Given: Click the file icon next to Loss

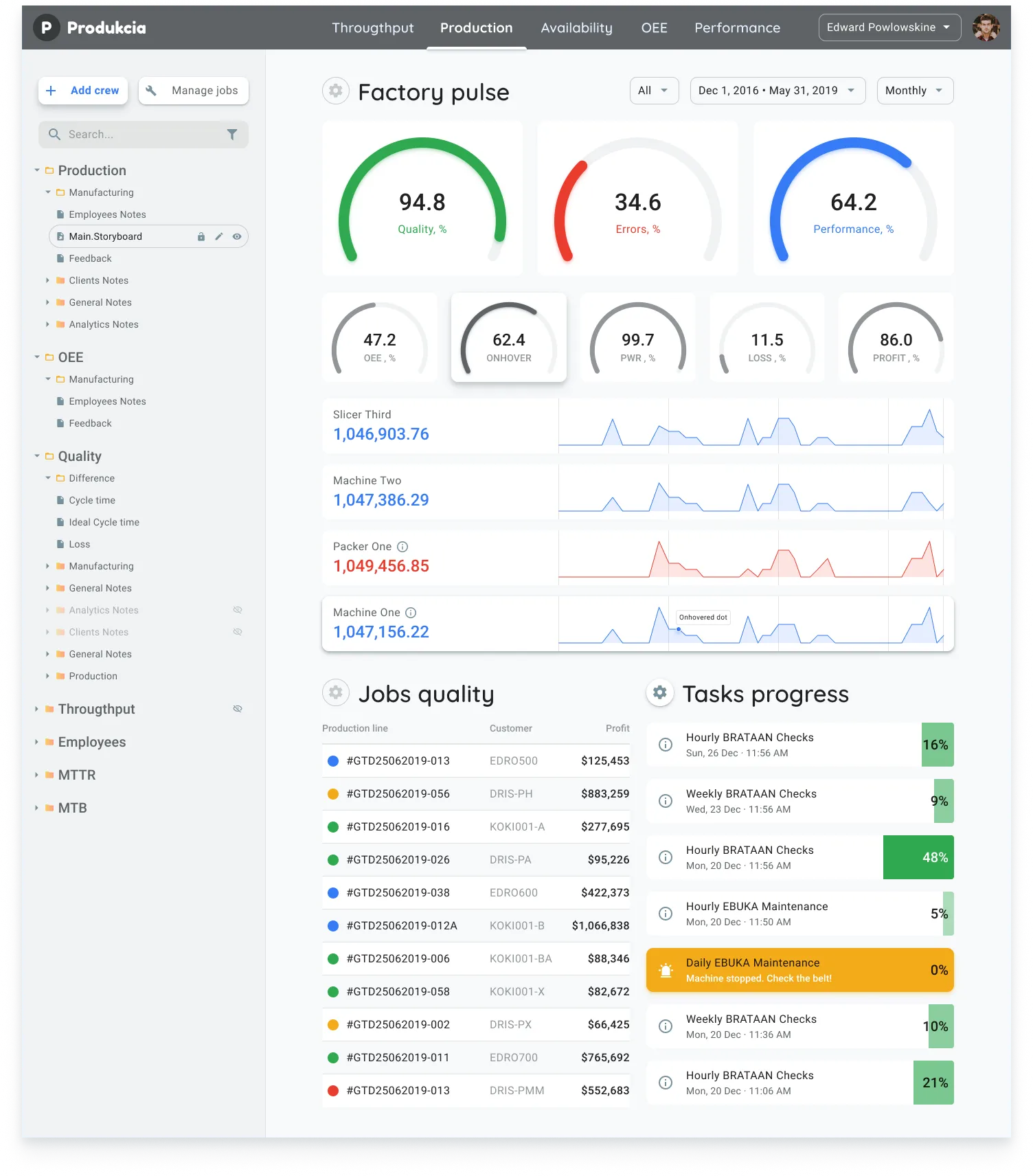Looking at the screenshot, I should [60, 544].
